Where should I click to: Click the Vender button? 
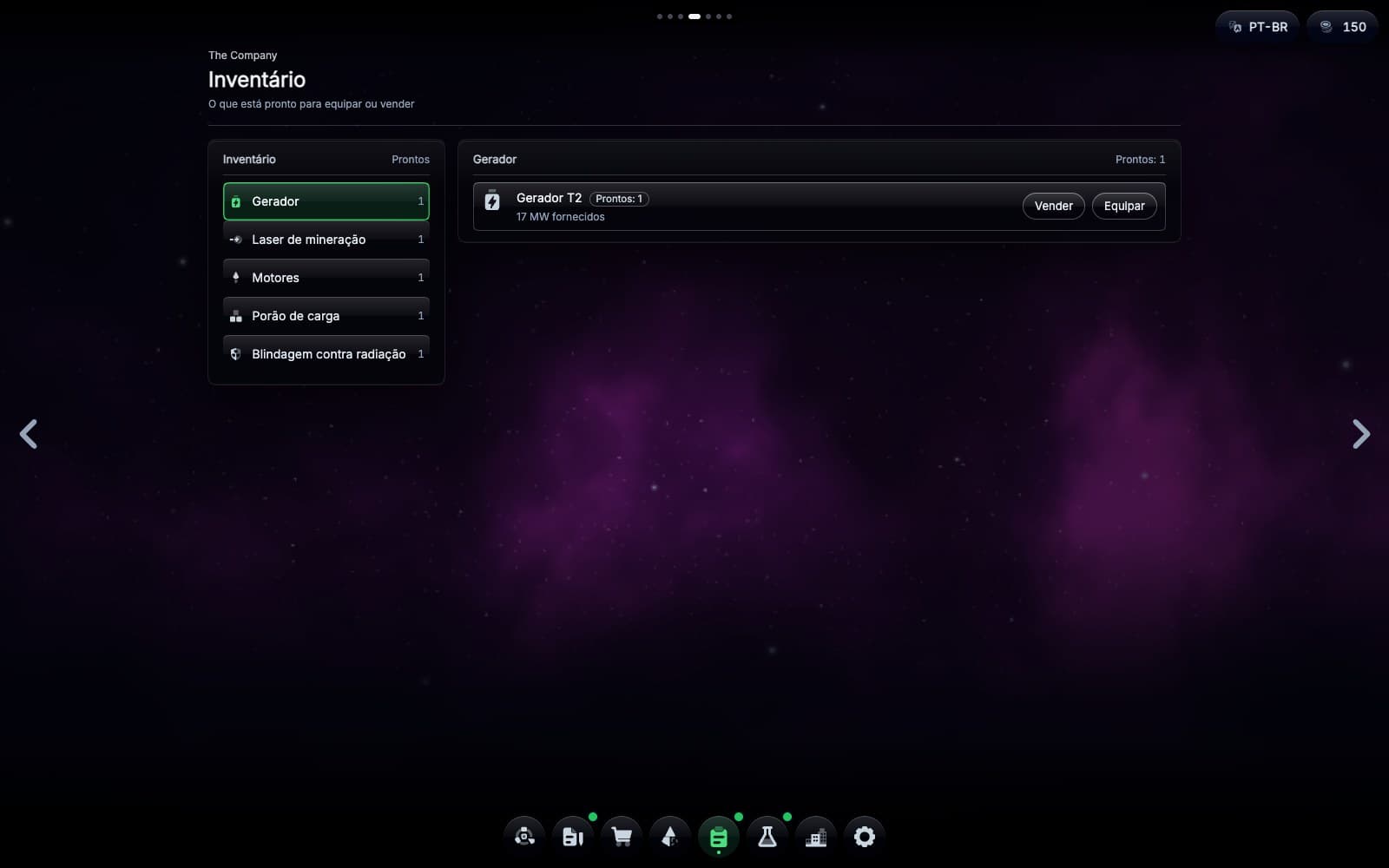click(x=1053, y=206)
